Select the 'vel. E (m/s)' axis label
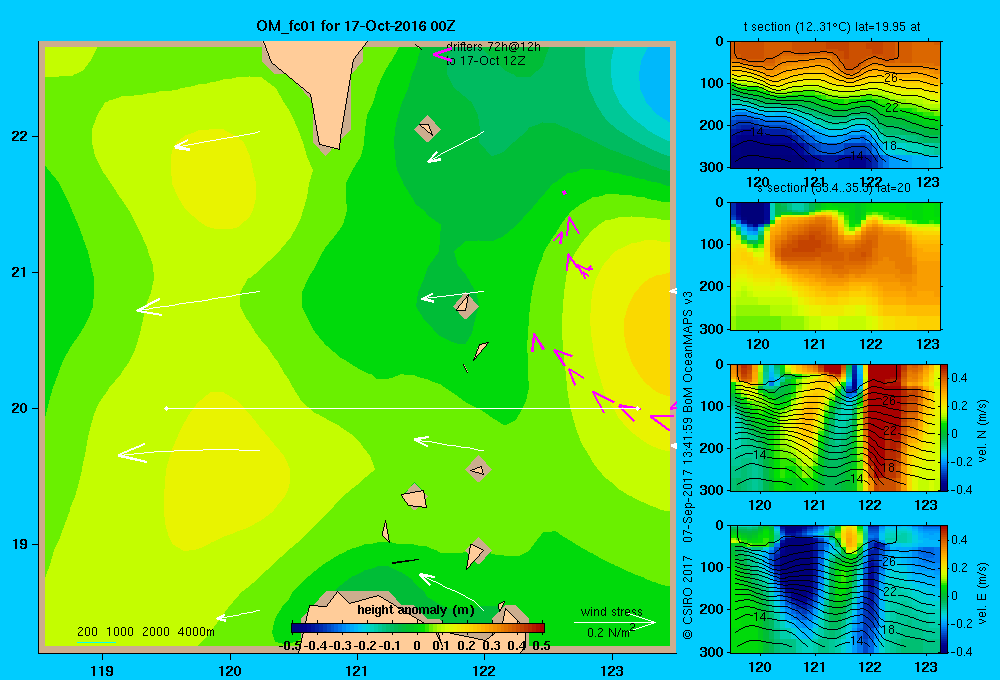Image resolution: width=1000 pixels, height=680 pixels. click(x=983, y=593)
